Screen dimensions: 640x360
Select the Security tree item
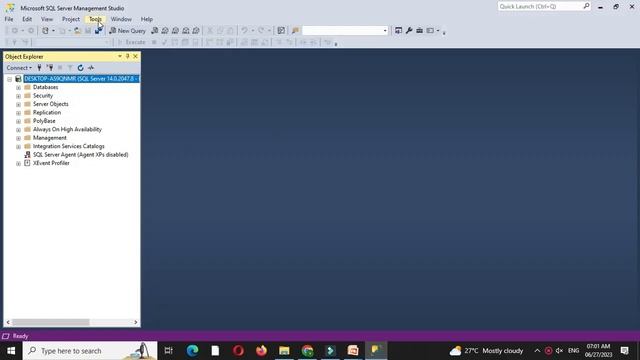[x=43, y=96]
